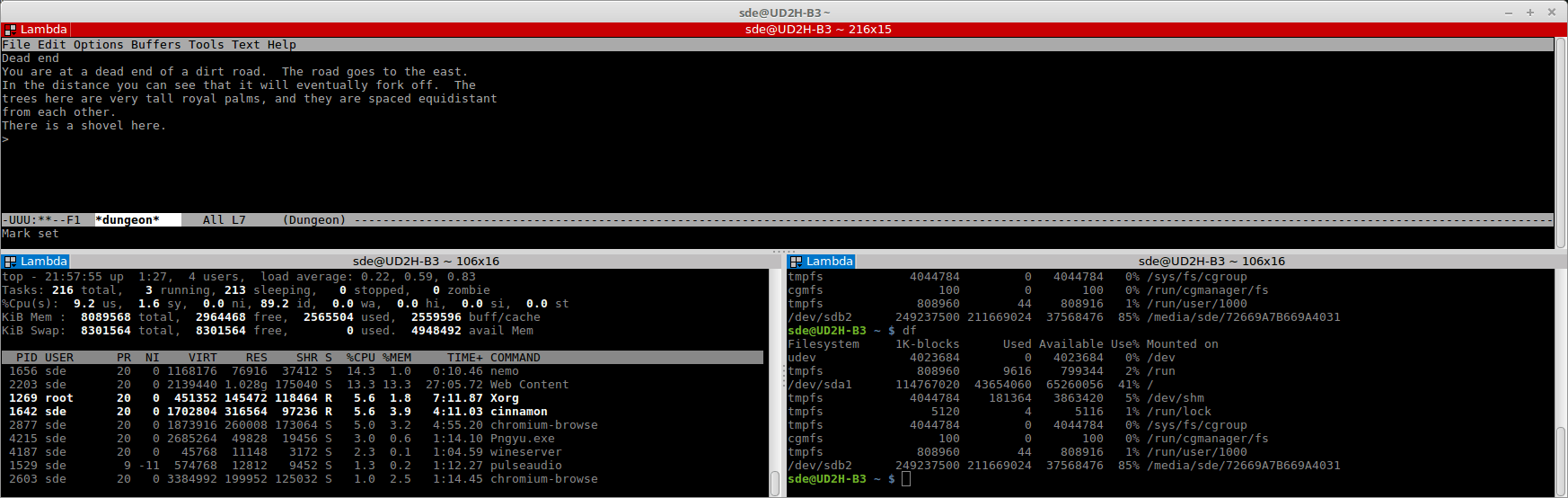The image size is (1568, 498).
Task: Close the terminal window
Action: click(1552, 13)
